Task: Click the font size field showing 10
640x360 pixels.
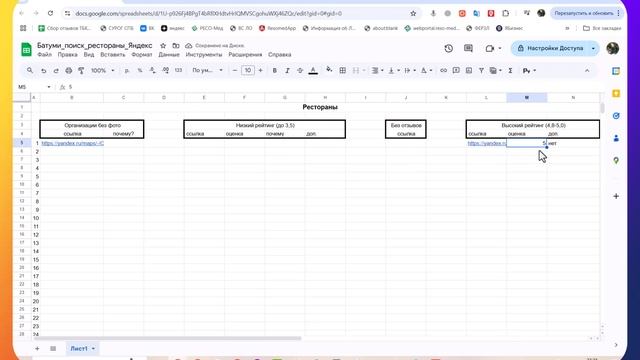Action: click(x=248, y=71)
